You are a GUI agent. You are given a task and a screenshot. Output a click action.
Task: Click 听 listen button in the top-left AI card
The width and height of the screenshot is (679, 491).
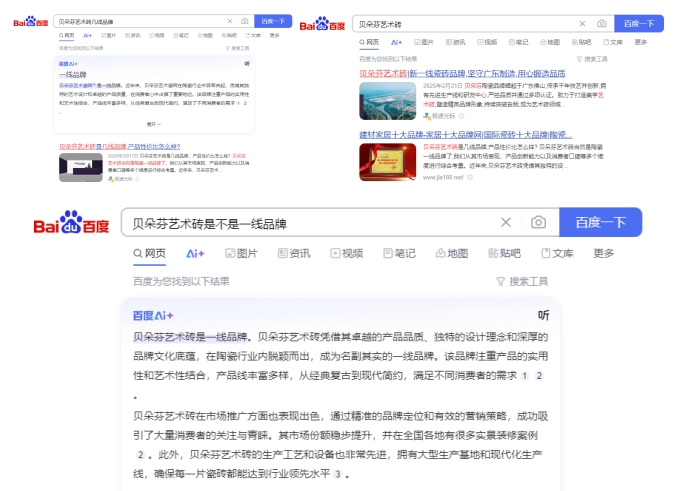pyautogui.click(x=247, y=64)
